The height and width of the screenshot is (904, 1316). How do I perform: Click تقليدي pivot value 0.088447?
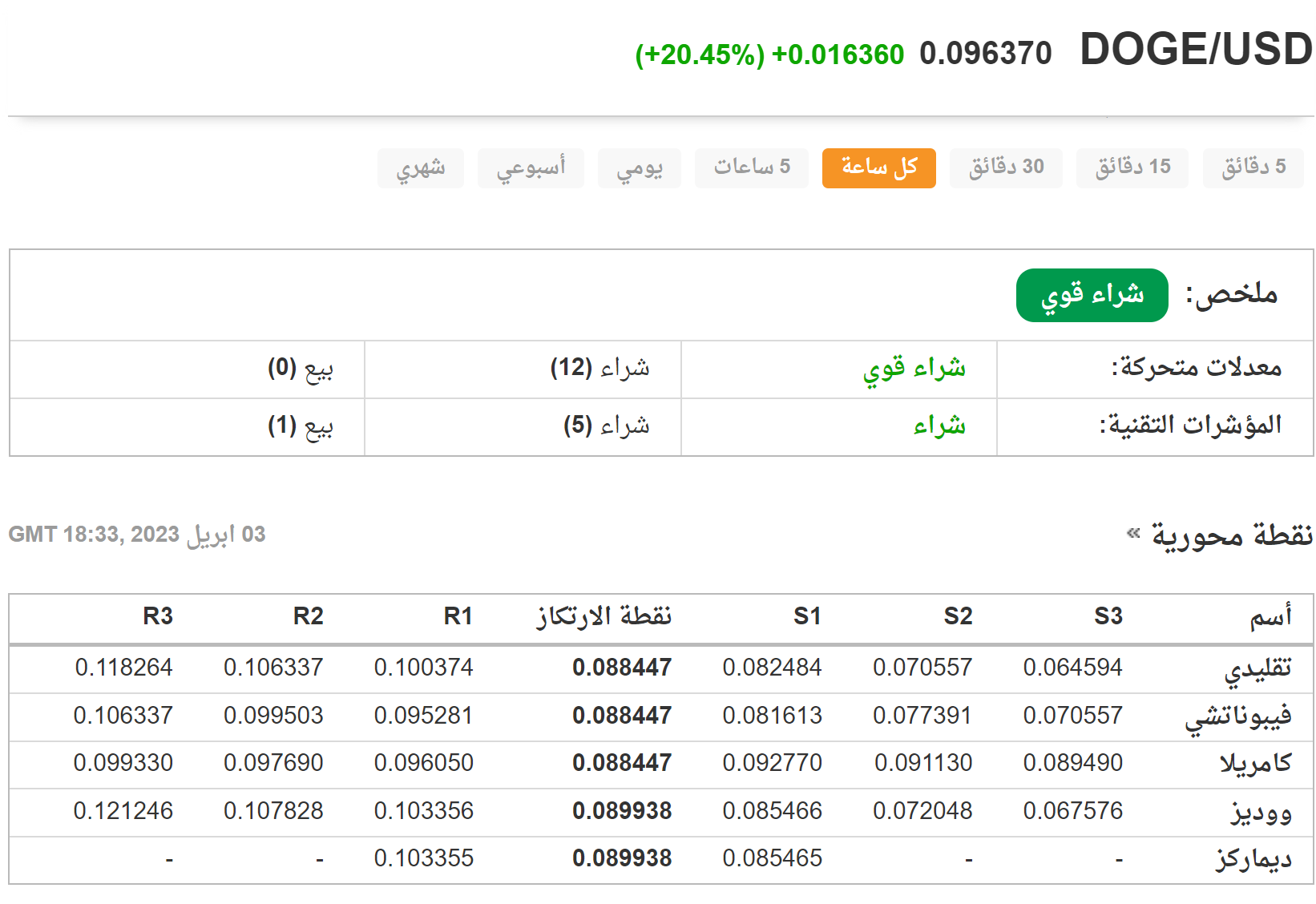[x=622, y=668]
